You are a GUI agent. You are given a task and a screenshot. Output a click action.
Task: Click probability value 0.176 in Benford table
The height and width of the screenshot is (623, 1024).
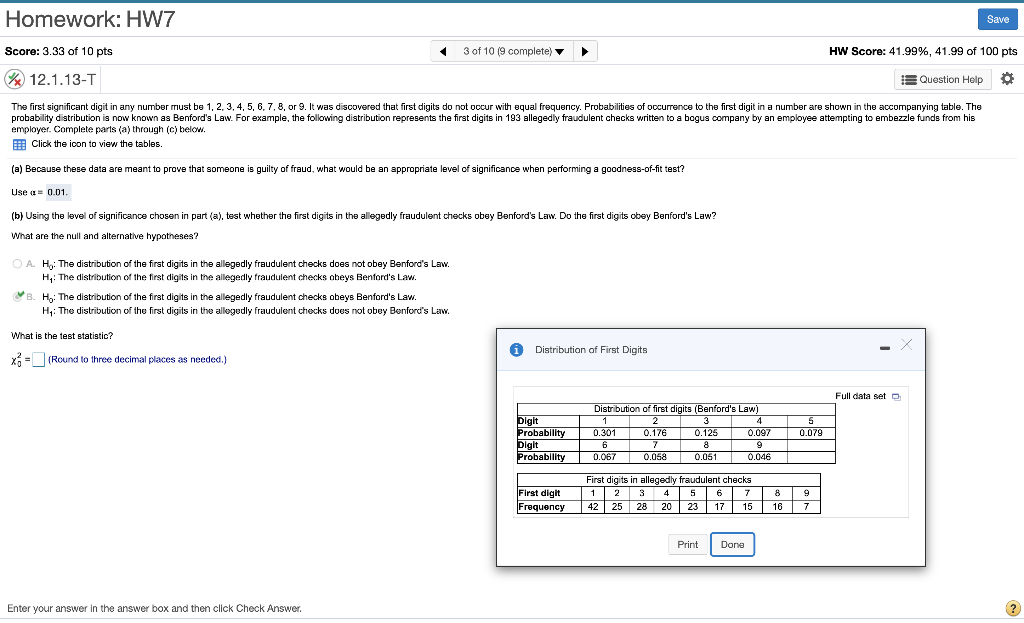(654, 433)
